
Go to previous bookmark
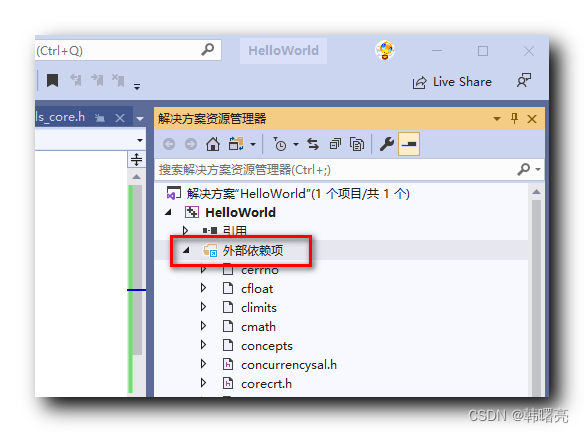[x=76, y=80]
